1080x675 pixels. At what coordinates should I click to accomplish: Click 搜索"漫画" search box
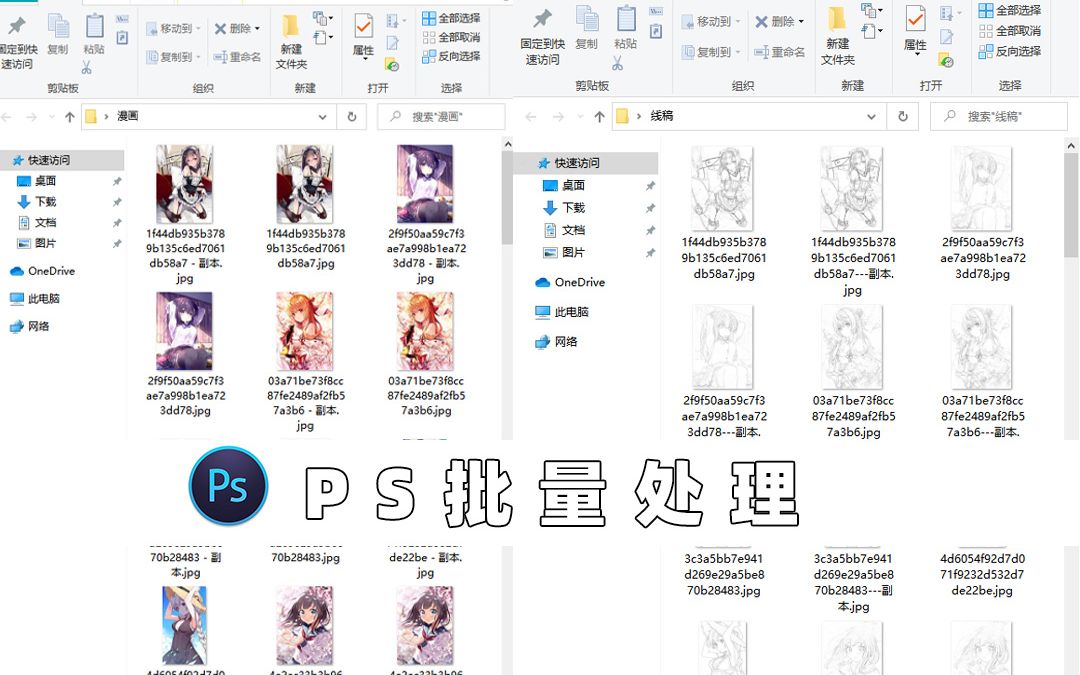[x=441, y=116]
